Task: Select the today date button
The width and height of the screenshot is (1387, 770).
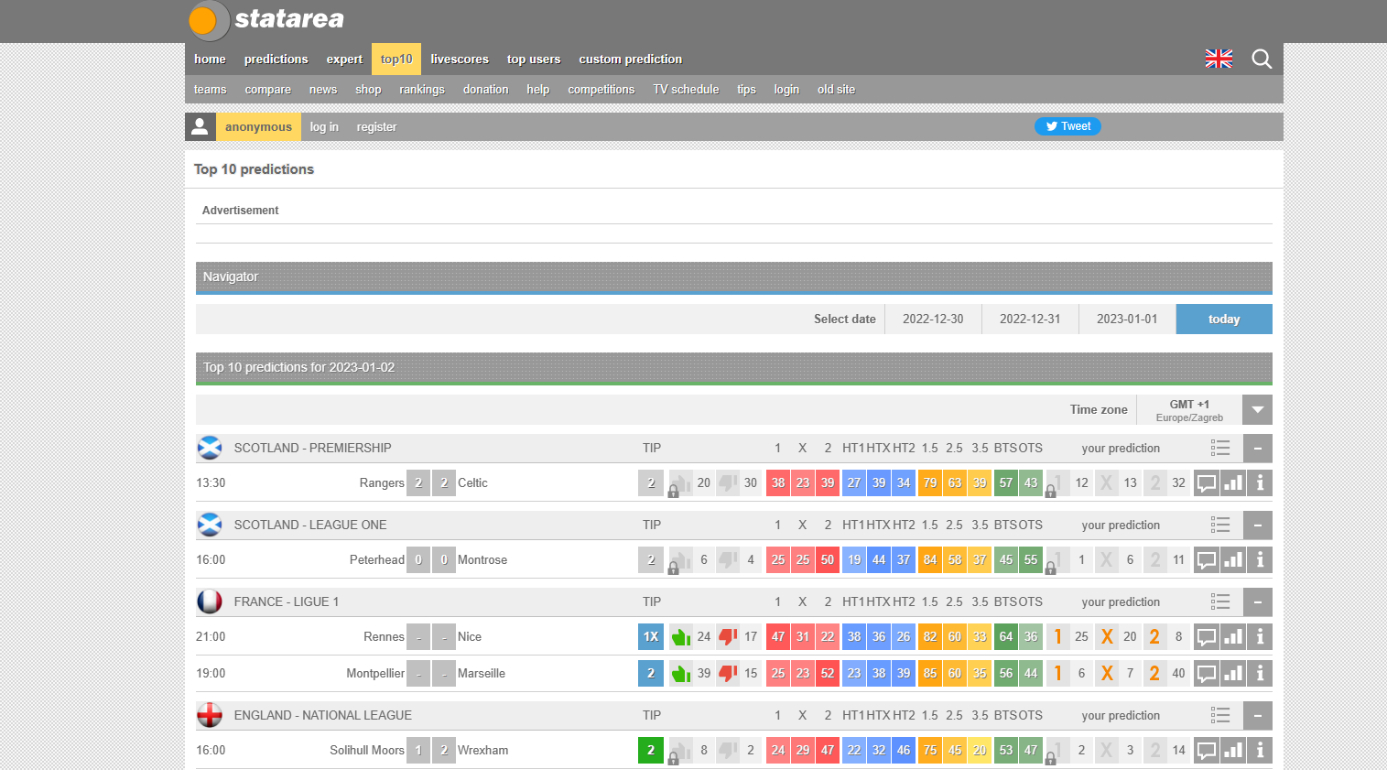Action: coord(1224,319)
